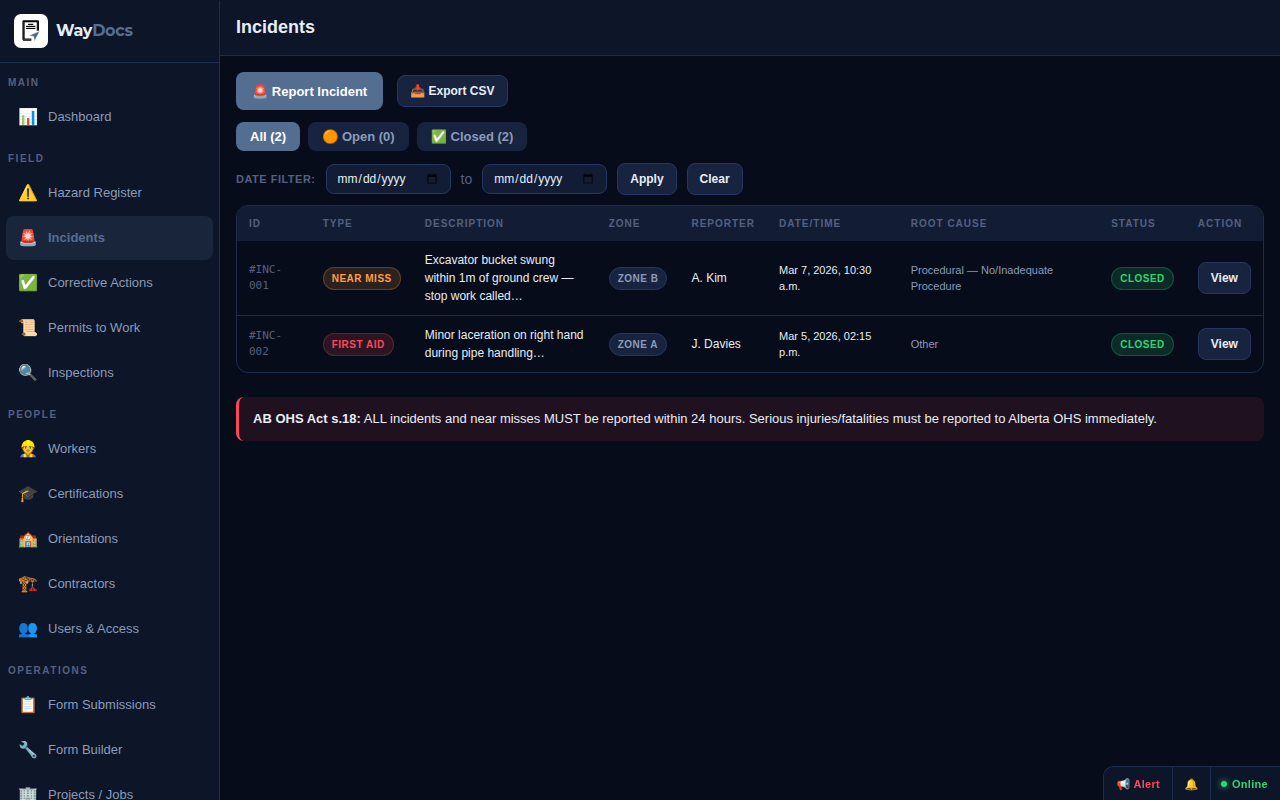Export incidents with Export CSV

point(452,91)
